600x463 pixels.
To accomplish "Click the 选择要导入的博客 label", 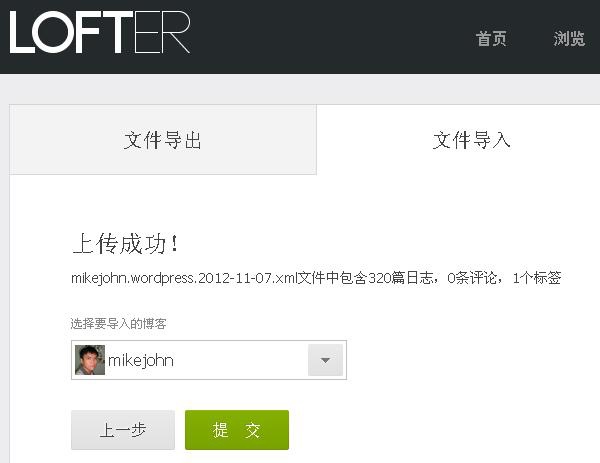I will (118, 324).
